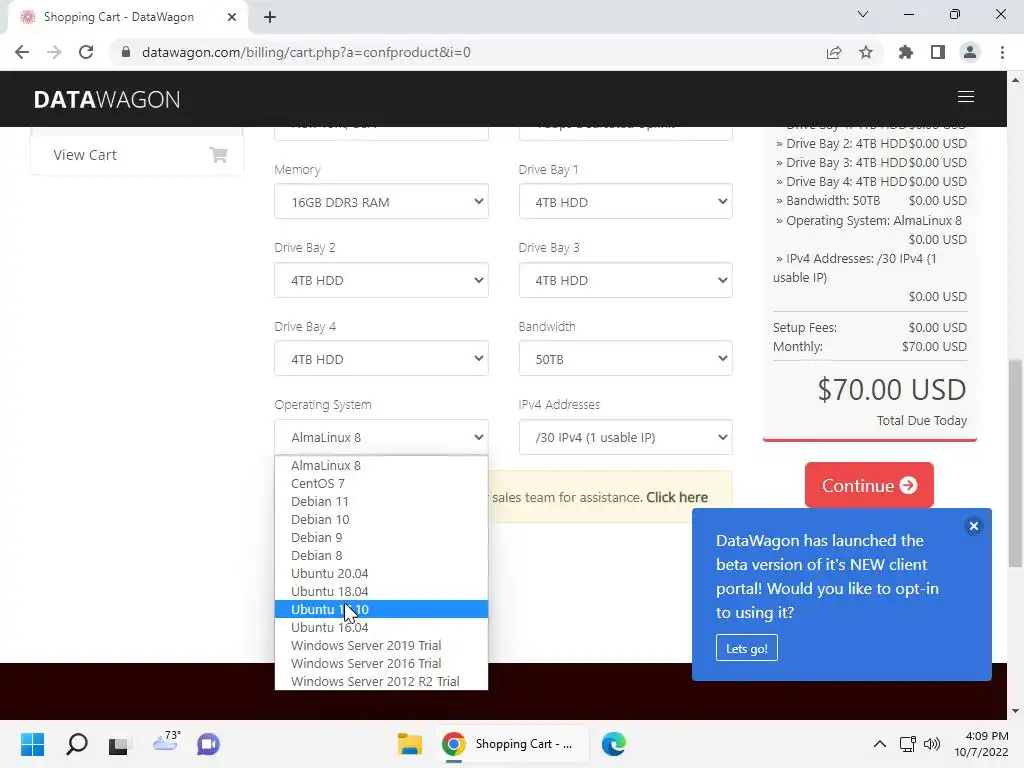Click the tab search chevron in title bar
This screenshot has width=1024, height=768.
pyautogui.click(x=863, y=14)
